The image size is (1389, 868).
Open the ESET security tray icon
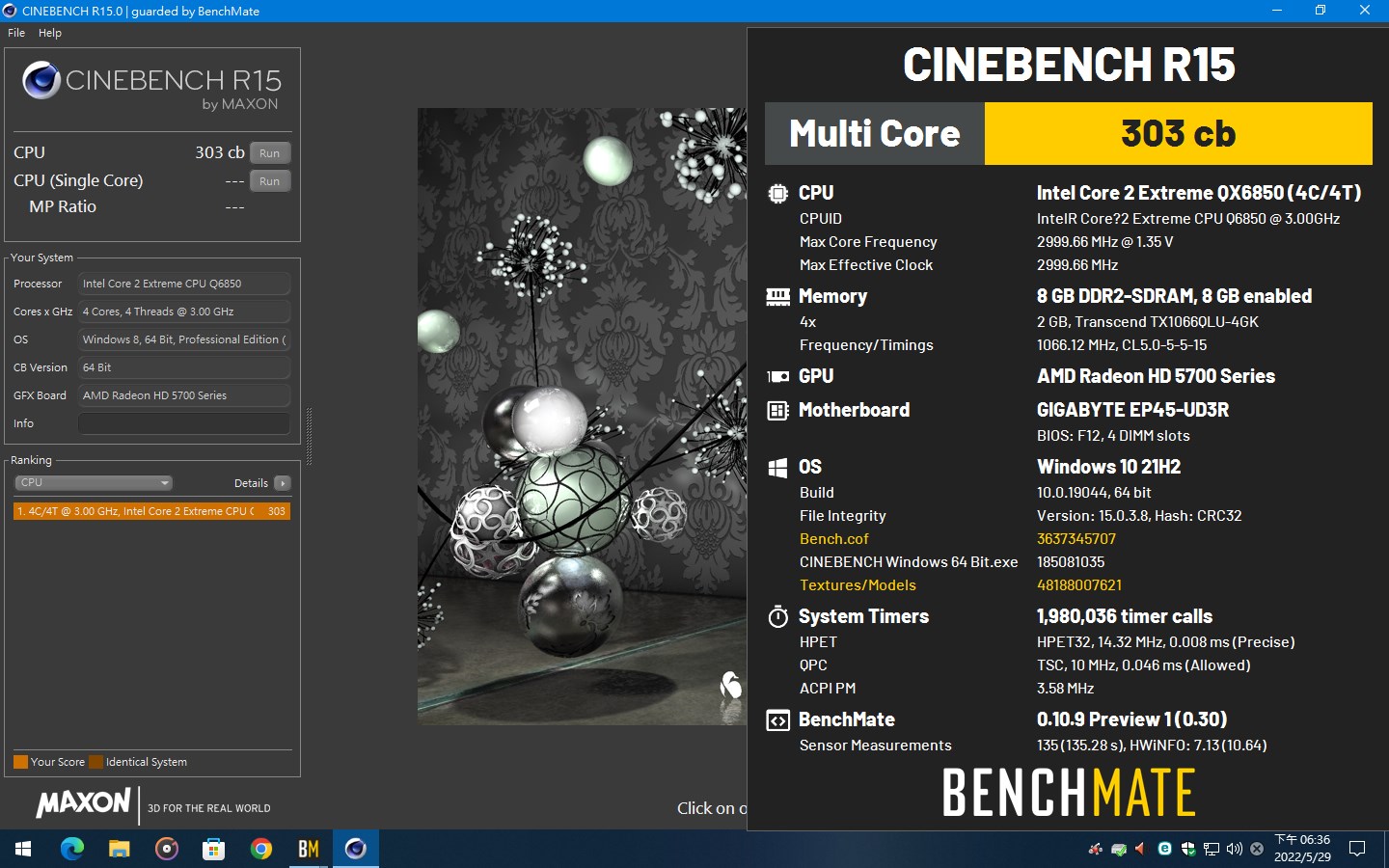[1165, 849]
